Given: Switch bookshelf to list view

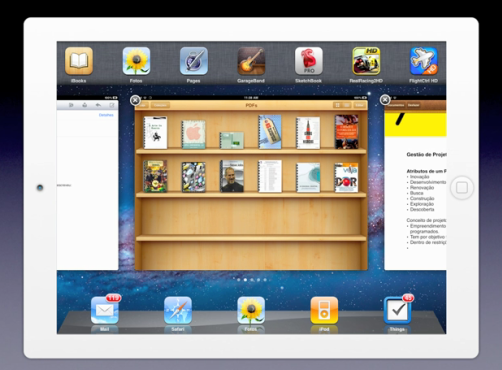Looking at the screenshot, I should click(346, 105).
